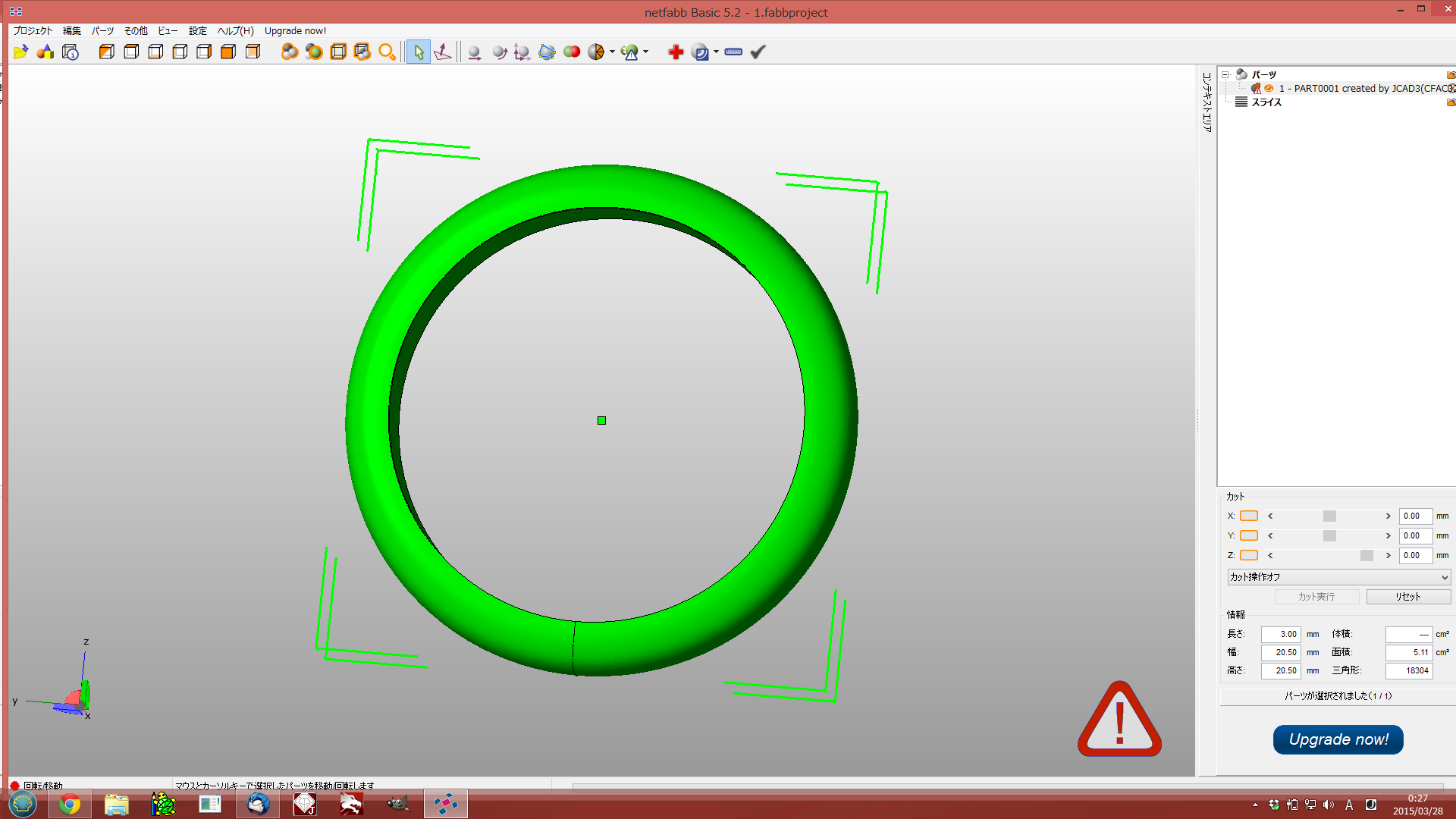Click the 三角形 value 18304

[x=1409, y=670]
